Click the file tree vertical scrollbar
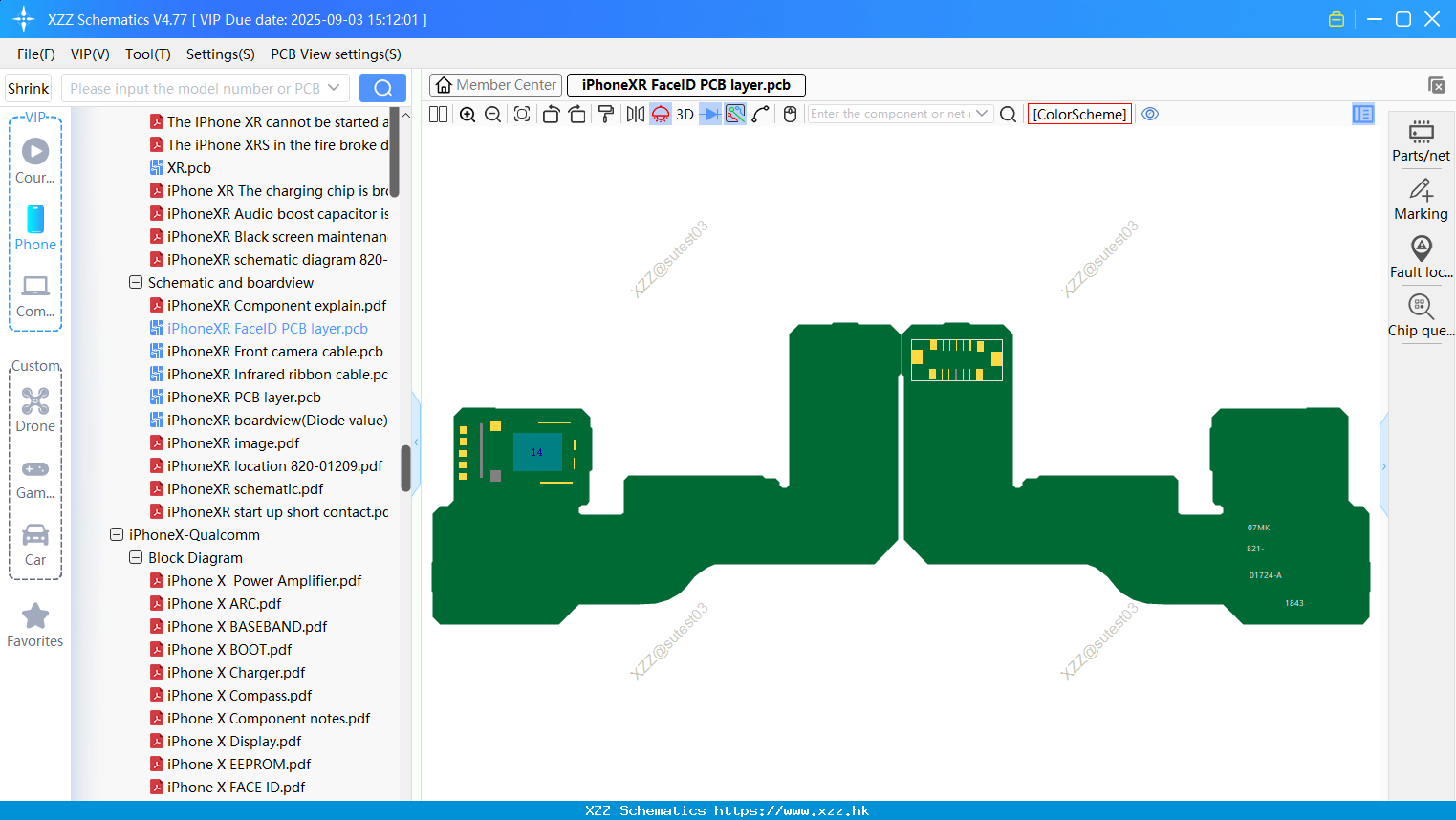 [405, 468]
